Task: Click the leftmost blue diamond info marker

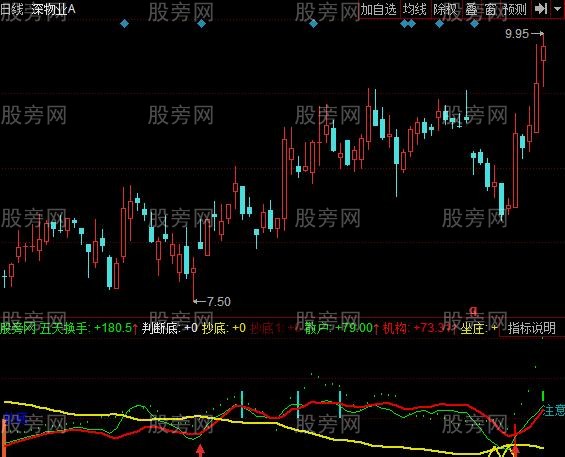Action: 124,24
